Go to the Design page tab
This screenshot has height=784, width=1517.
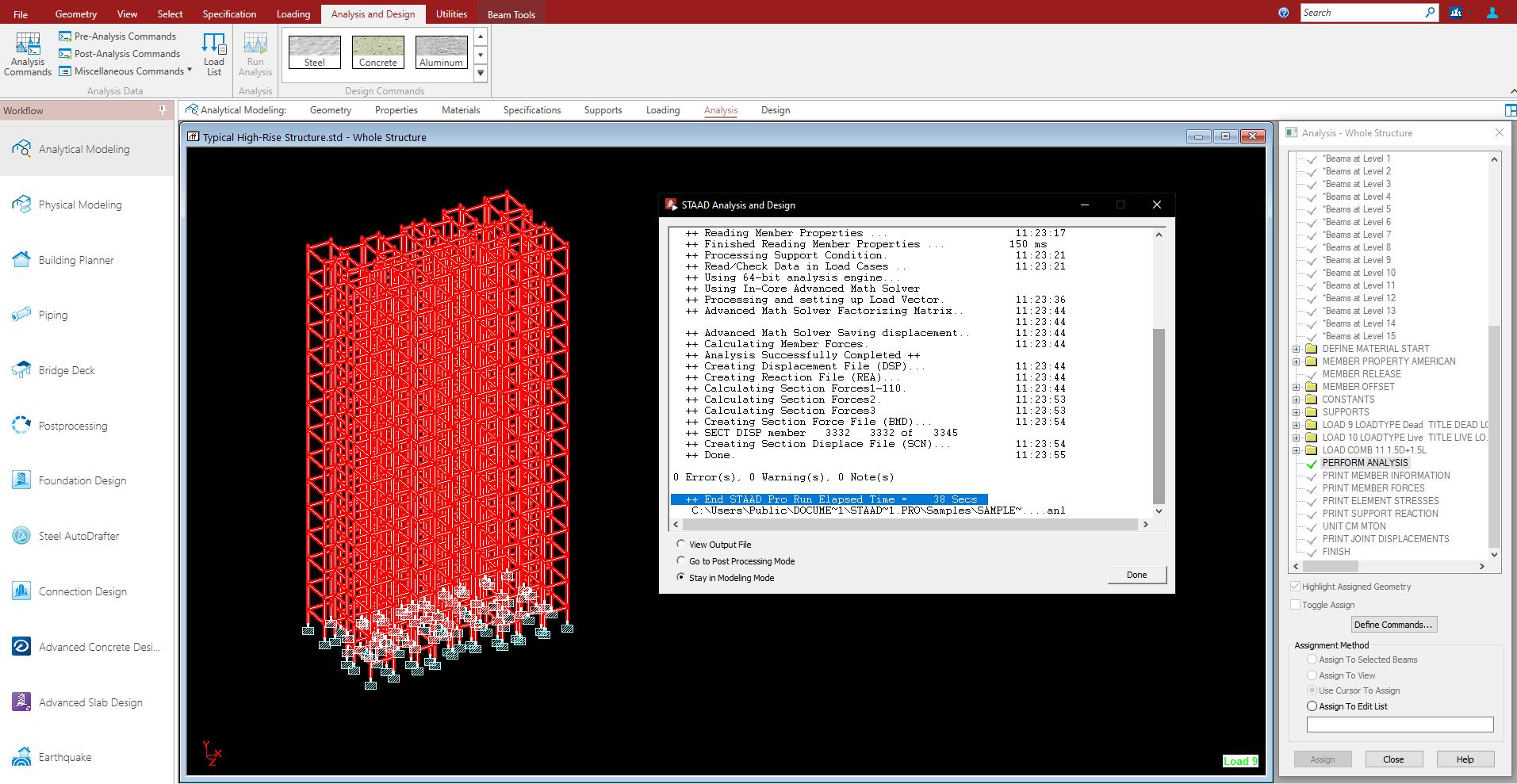(x=776, y=110)
